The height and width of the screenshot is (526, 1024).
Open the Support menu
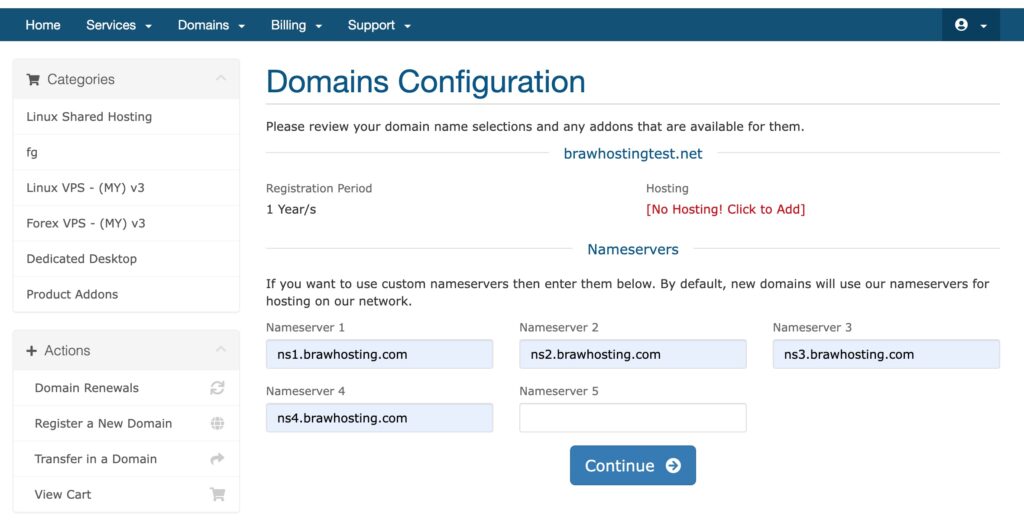pos(379,25)
